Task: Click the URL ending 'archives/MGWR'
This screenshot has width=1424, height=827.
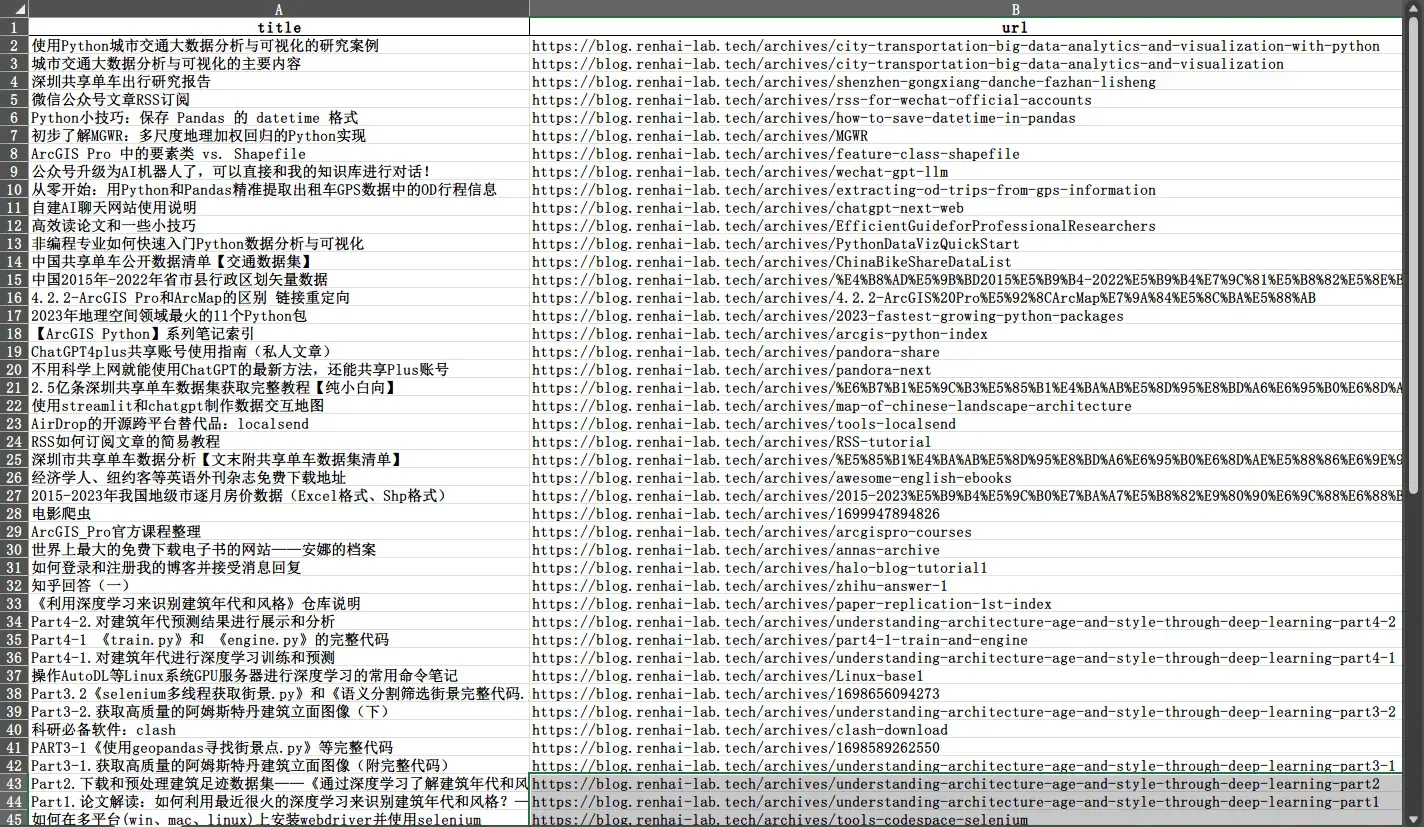Action: click(x=700, y=136)
